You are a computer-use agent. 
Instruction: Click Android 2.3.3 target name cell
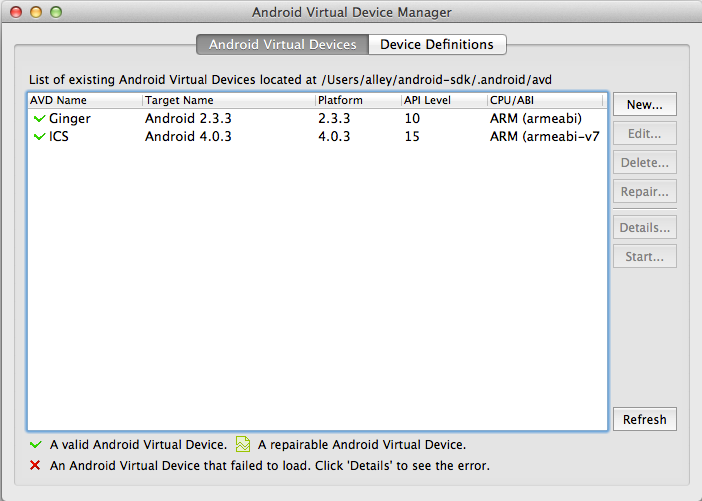coord(188,118)
